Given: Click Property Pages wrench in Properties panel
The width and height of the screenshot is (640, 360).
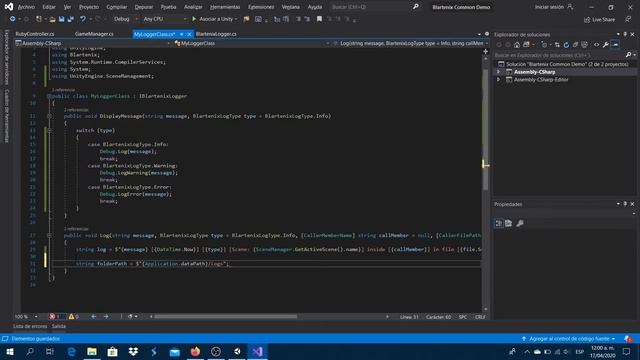Looking at the screenshot, I should [520, 223].
